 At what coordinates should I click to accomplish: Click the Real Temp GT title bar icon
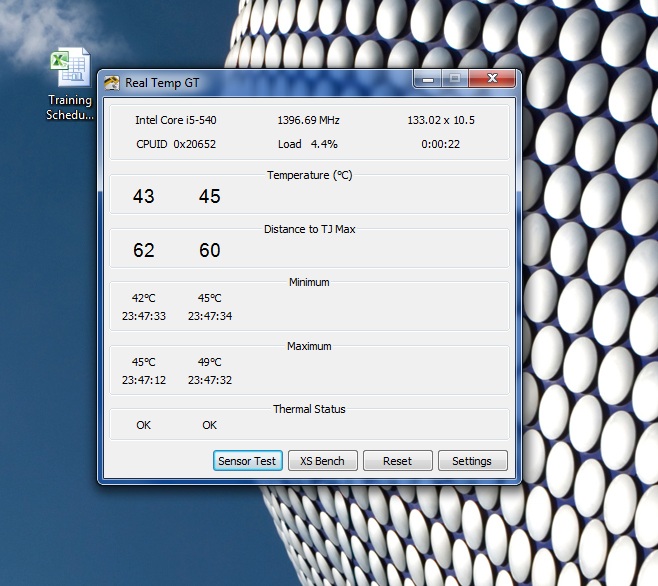tap(112, 83)
